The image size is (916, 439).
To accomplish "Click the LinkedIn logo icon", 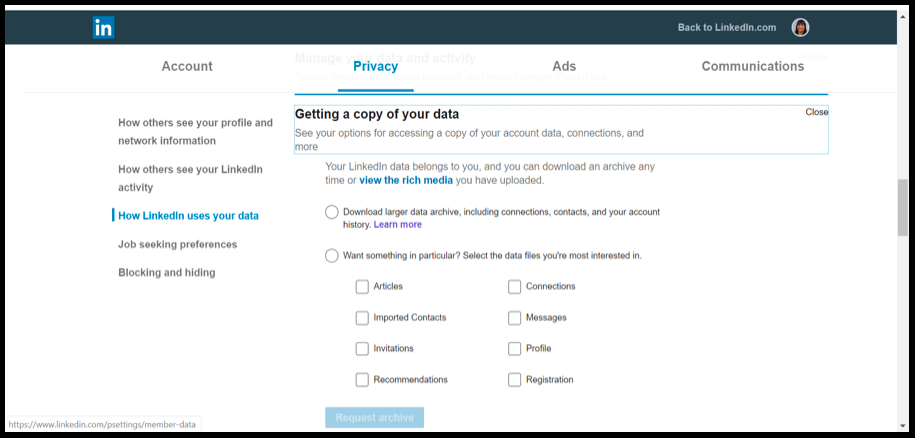I will (x=103, y=27).
